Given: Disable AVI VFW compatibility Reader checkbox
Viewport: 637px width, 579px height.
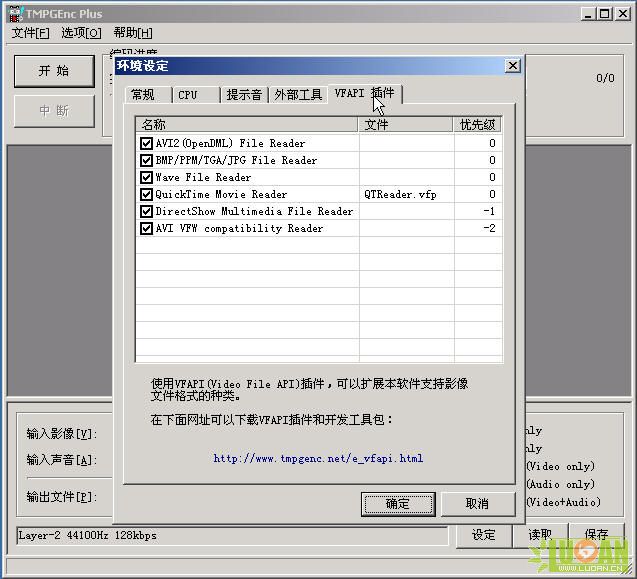Looking at the screenshot, I should click(146, 228).
